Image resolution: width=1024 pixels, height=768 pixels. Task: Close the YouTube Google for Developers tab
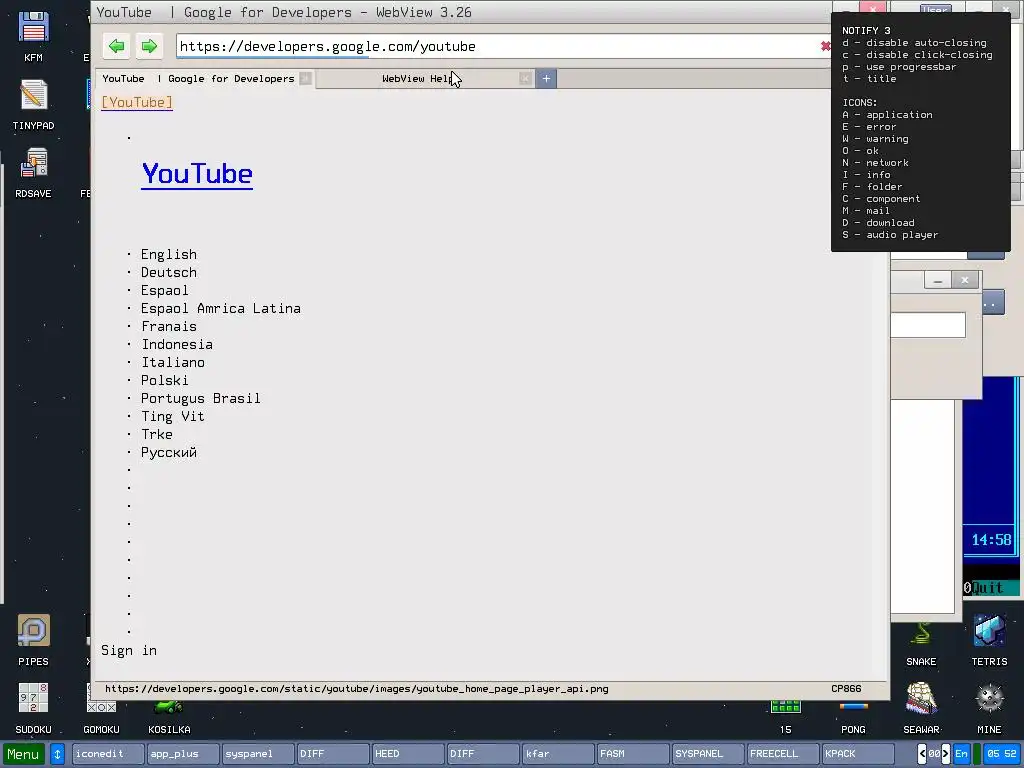point(305,79)
